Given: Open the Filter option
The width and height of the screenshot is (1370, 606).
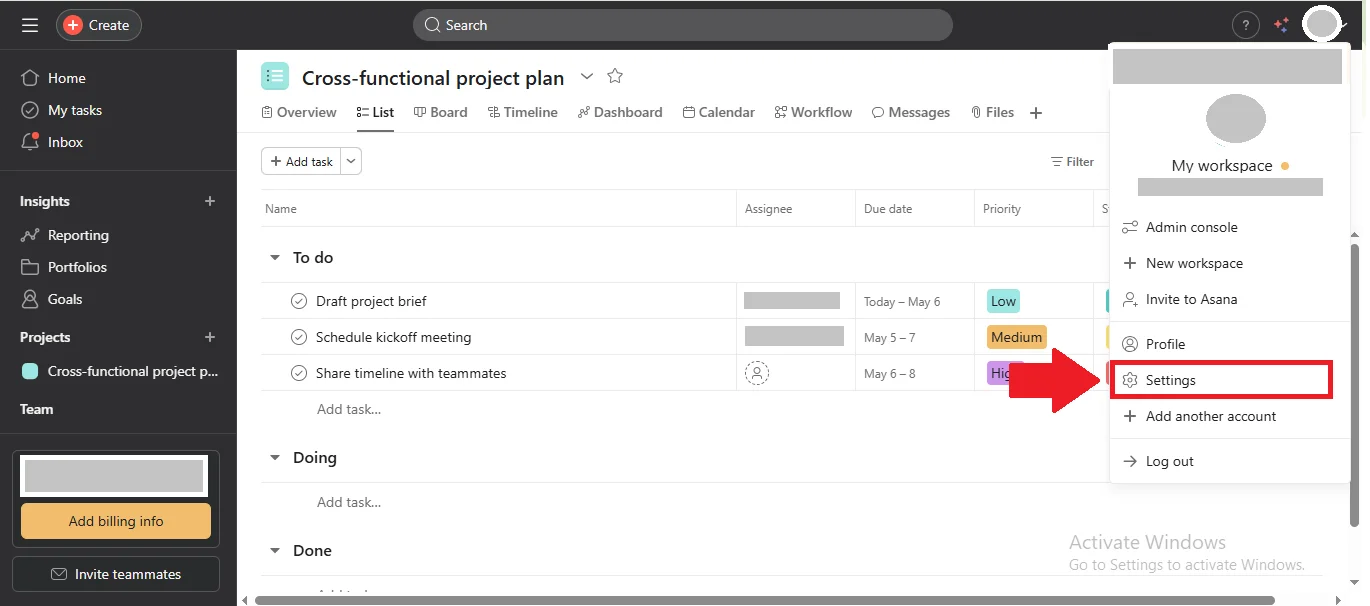Looking at the screenshot, I should (1072, 161).
